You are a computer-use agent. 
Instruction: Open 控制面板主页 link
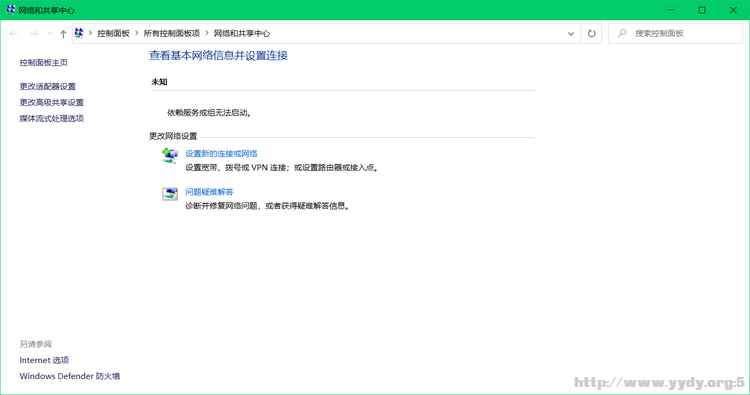(44, 63)
